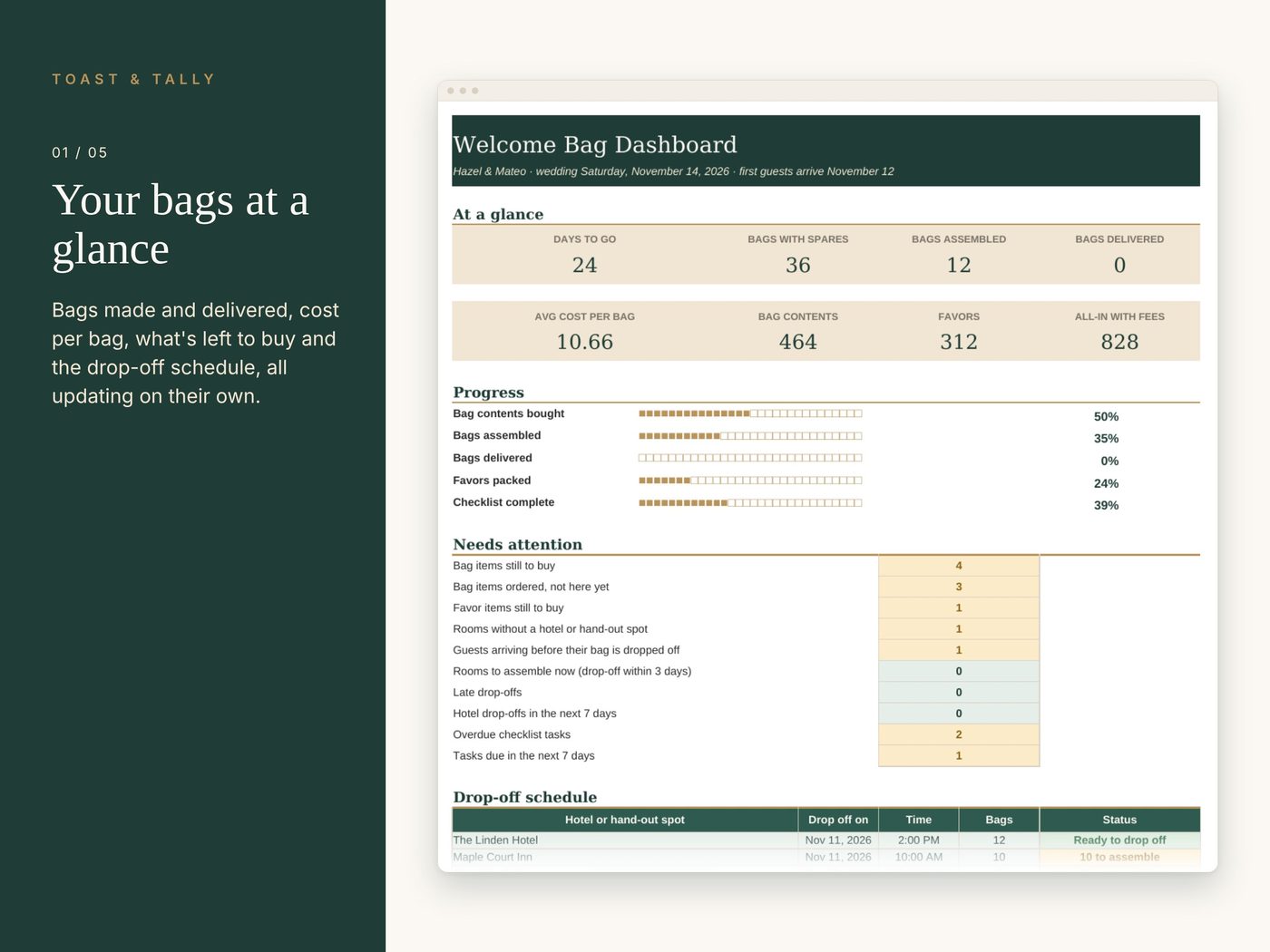Click the 39% checklist complete value
Image resolution: width=1270 pixels, height=952 pixels.
click(1106, 506)
